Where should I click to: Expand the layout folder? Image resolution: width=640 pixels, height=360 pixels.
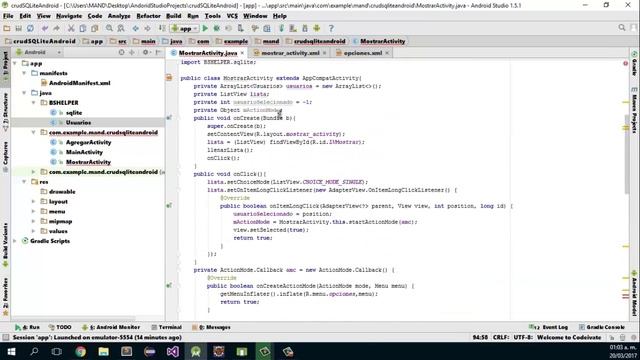[34, 202]
